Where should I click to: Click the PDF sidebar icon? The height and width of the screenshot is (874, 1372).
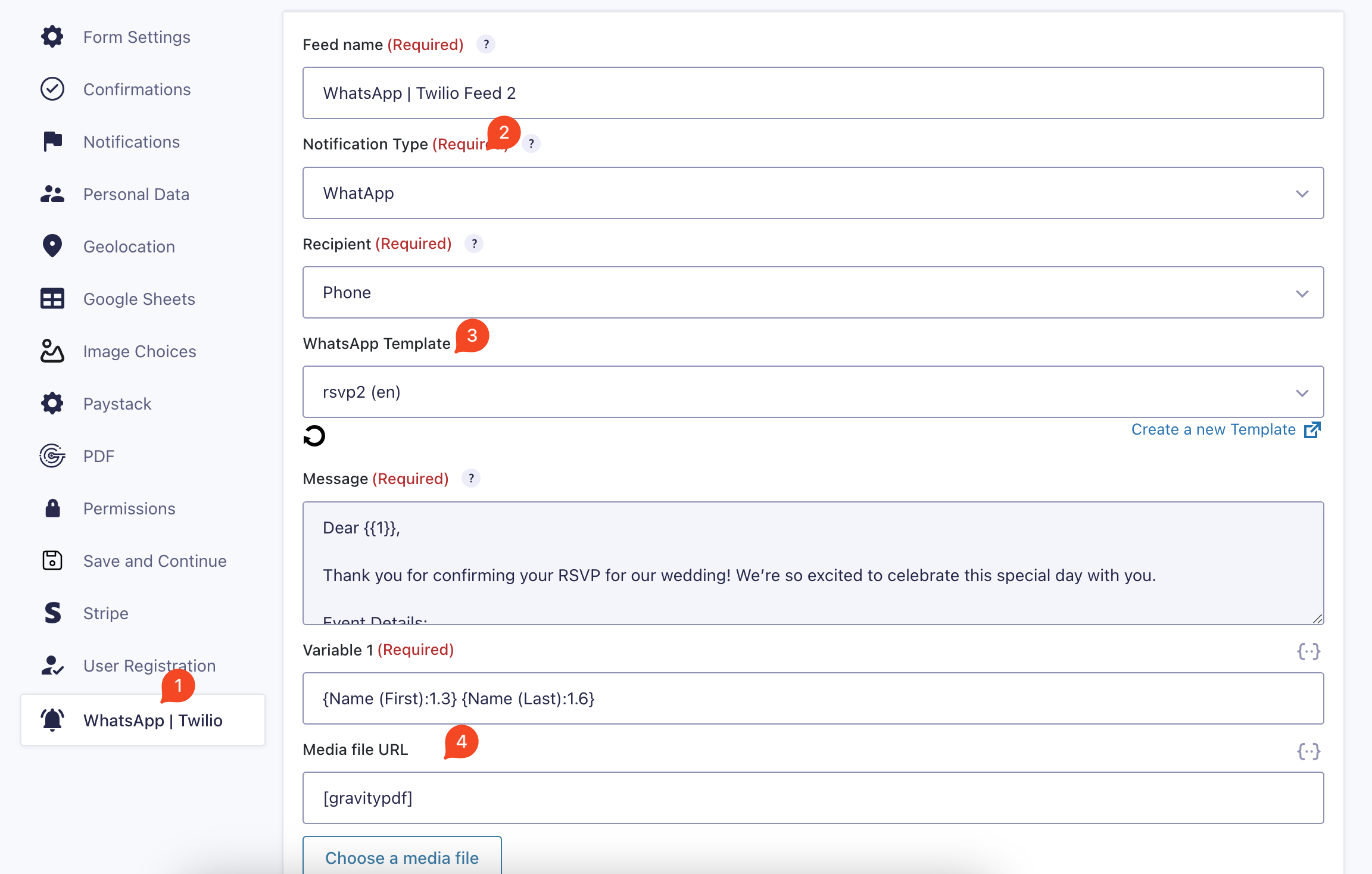tap(52, 456)
